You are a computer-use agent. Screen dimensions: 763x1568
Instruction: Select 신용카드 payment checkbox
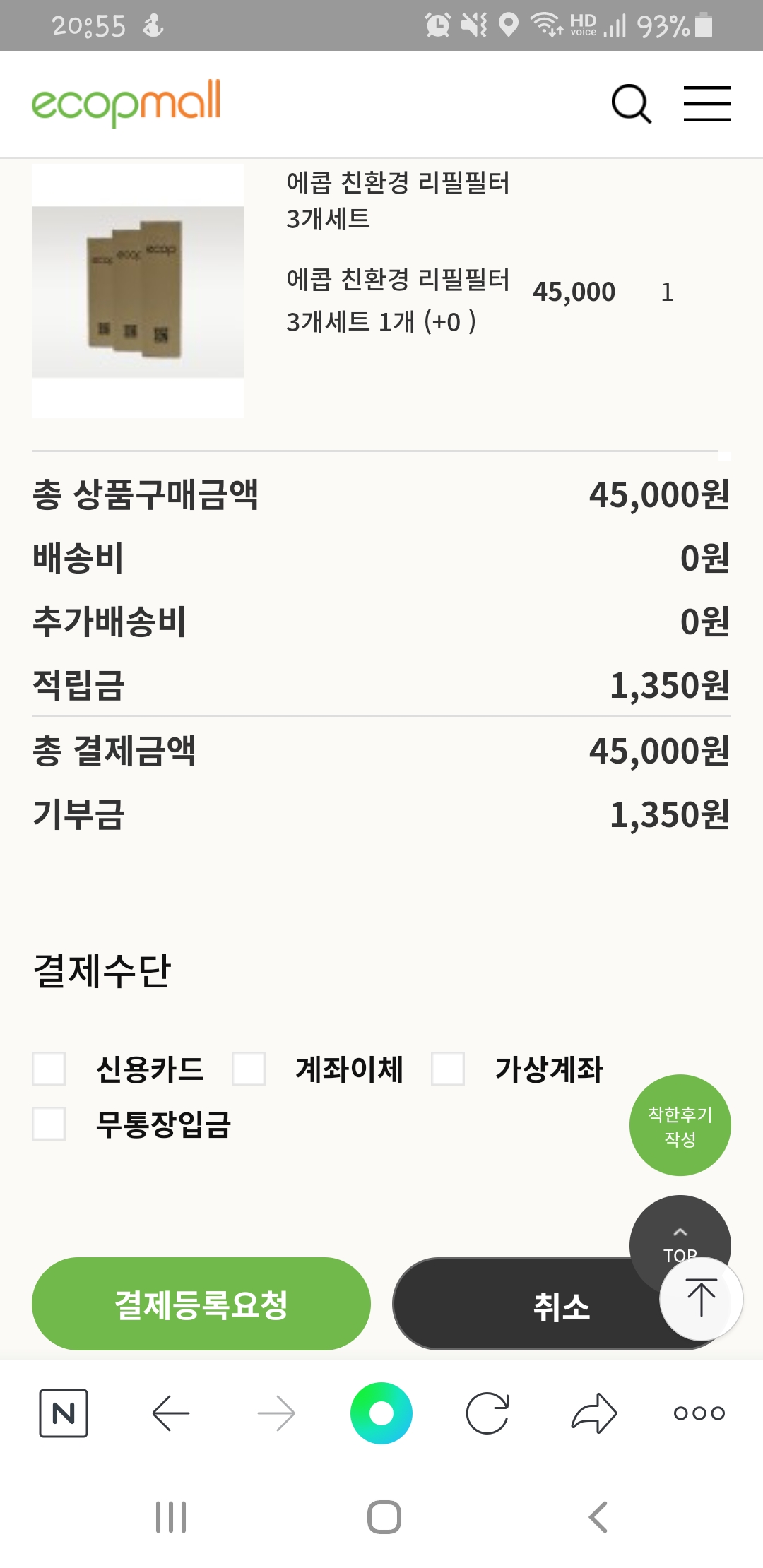[x=49, y=1069]
